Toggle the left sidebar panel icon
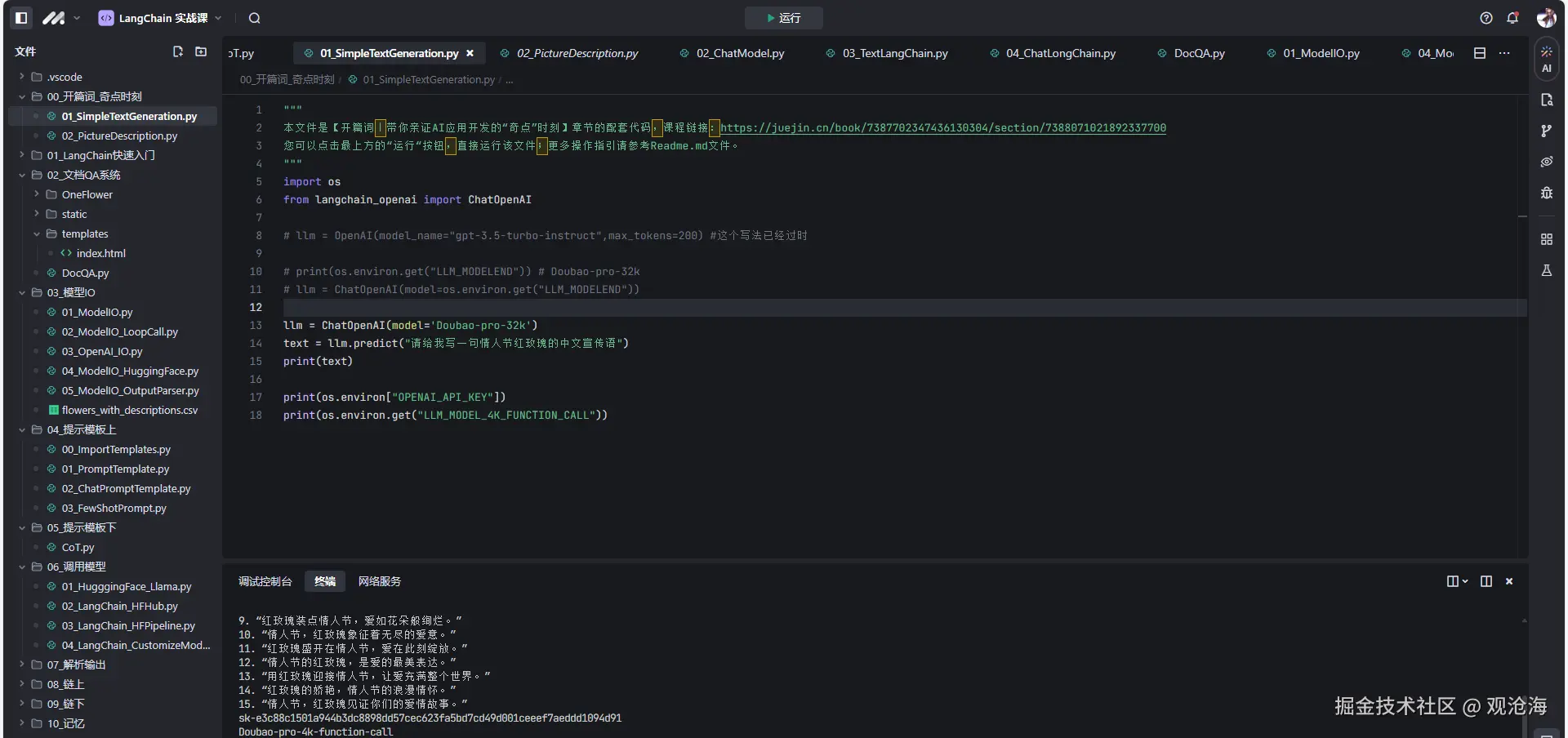The height and width of the screenshot is (738, 1568). coord(22,18)
